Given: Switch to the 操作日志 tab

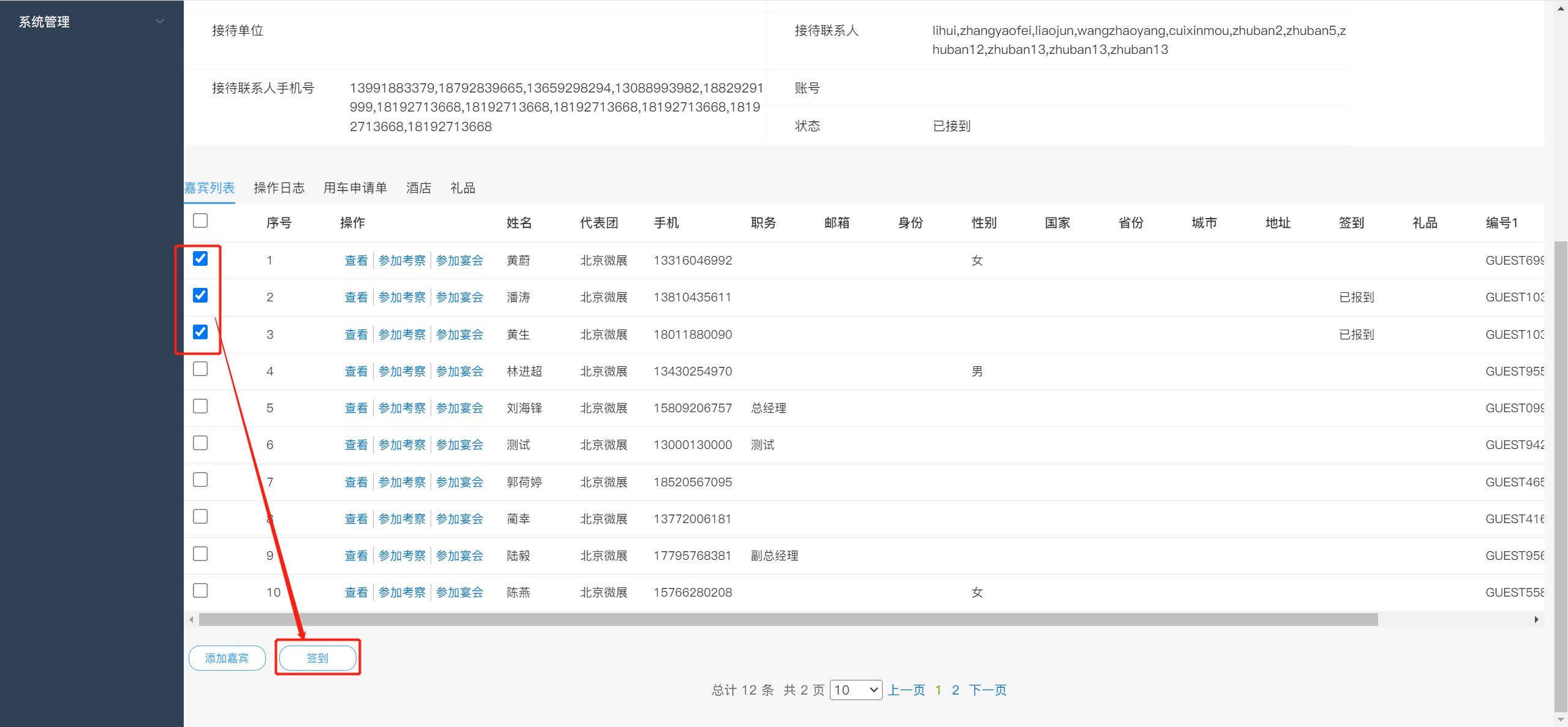Looking at the screenshot, I should tap(279, 188).
